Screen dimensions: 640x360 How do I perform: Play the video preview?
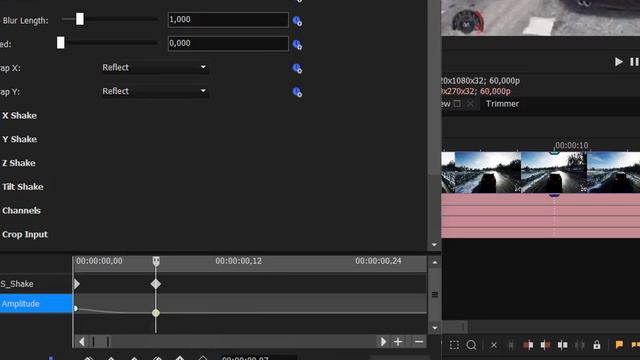(x=618, y=62)
